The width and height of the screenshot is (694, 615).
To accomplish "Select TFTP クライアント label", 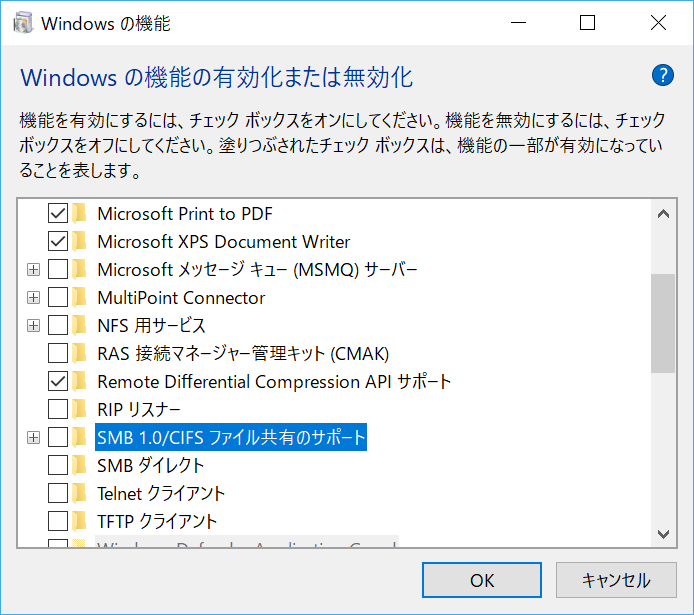I will (x=157, y=522).
